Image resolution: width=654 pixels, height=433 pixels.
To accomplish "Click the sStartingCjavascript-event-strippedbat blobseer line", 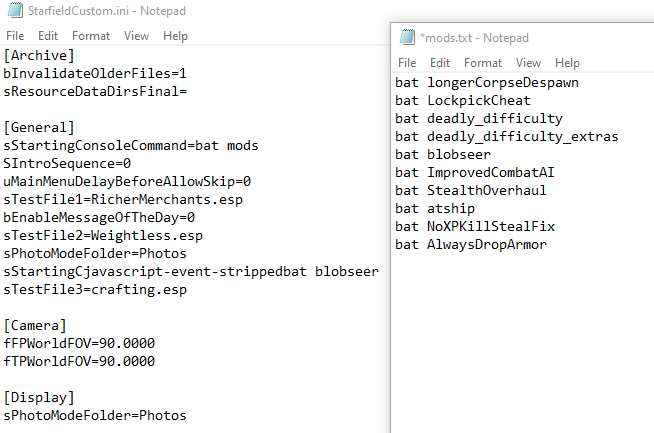I will pyautogui.click(x=191, y=272).
